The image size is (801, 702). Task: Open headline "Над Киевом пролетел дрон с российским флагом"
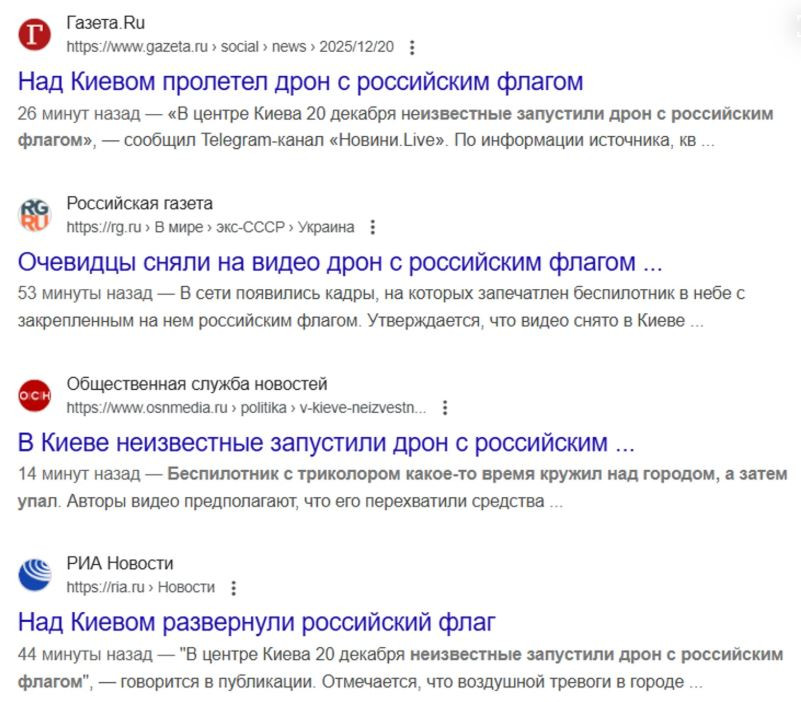point(300,81)
